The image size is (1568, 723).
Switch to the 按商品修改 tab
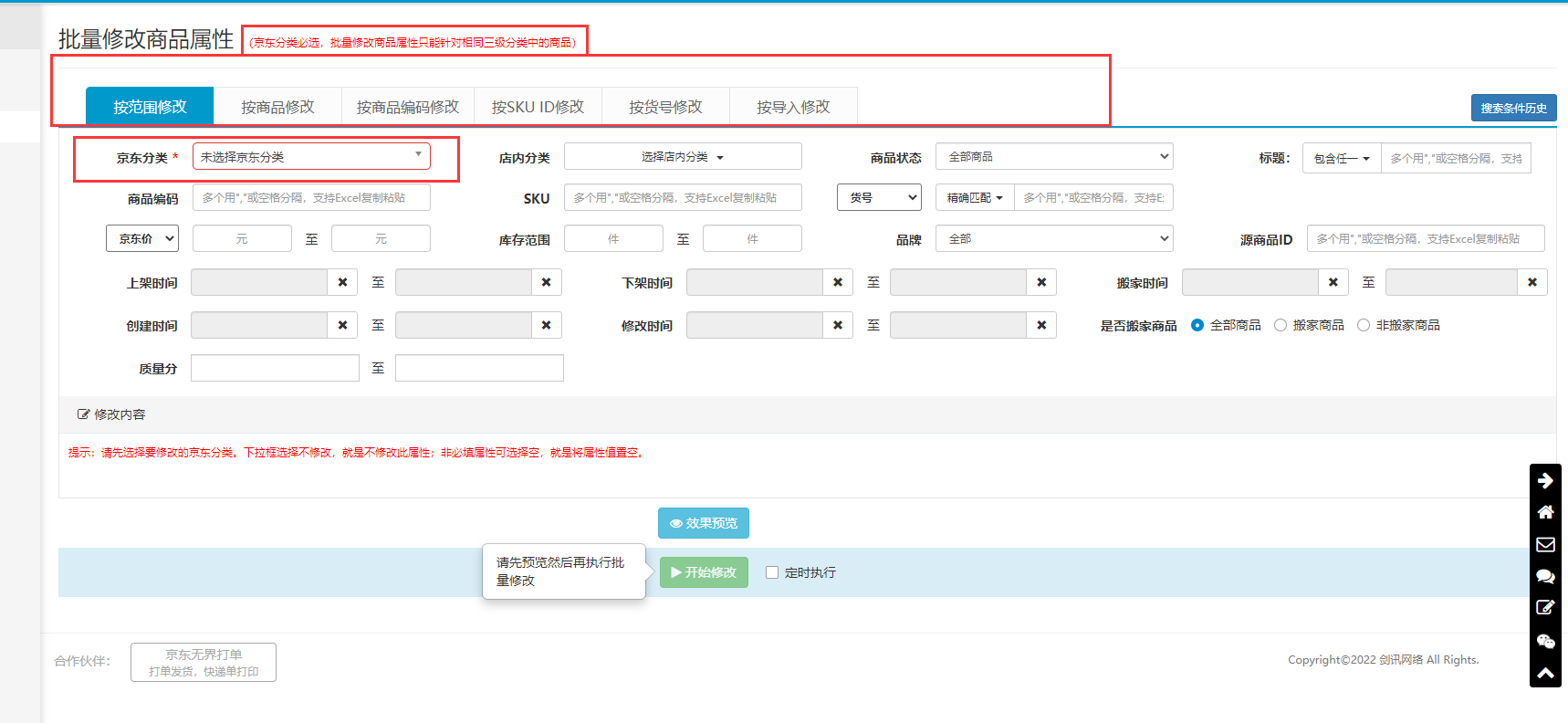point(277,107)
